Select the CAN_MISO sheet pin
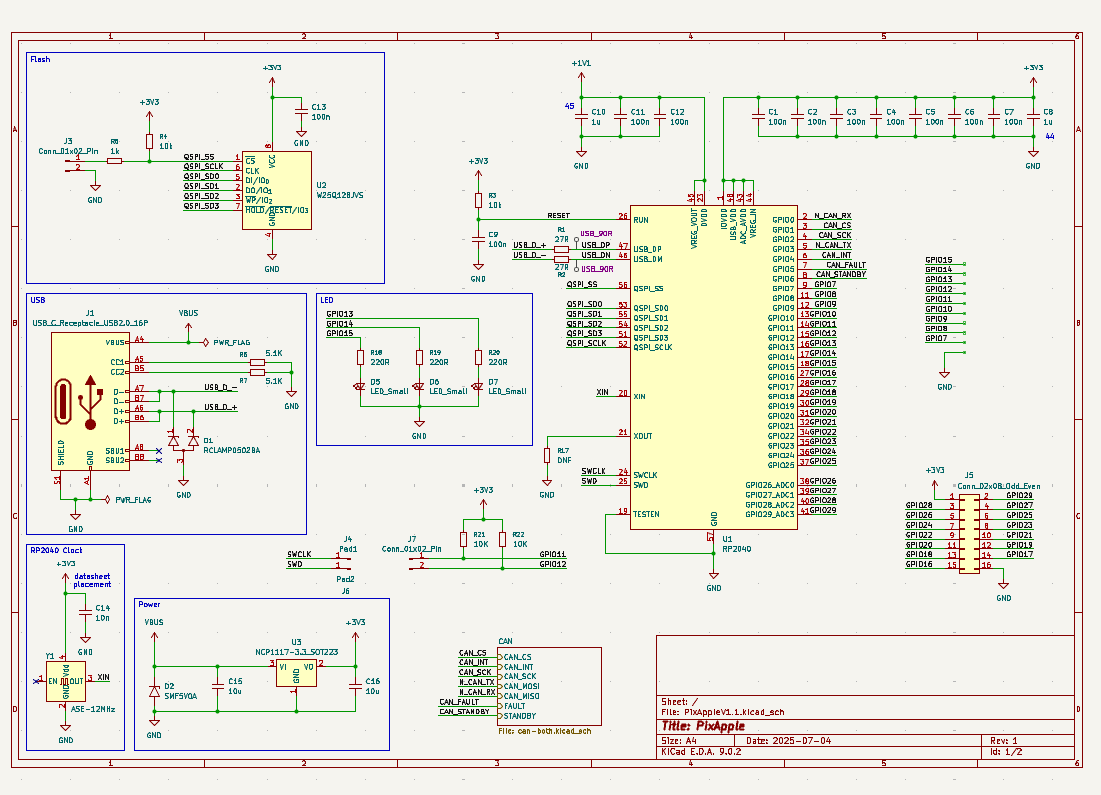The height and width of the screenshot is (795, 1101). coord(520,696)
